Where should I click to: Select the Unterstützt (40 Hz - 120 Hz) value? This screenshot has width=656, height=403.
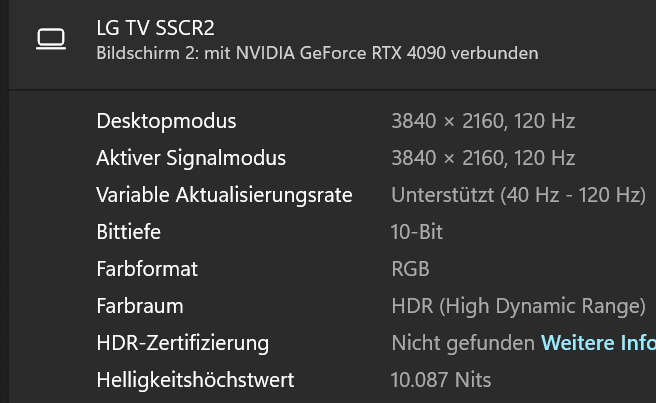click(x=517, y=195)
